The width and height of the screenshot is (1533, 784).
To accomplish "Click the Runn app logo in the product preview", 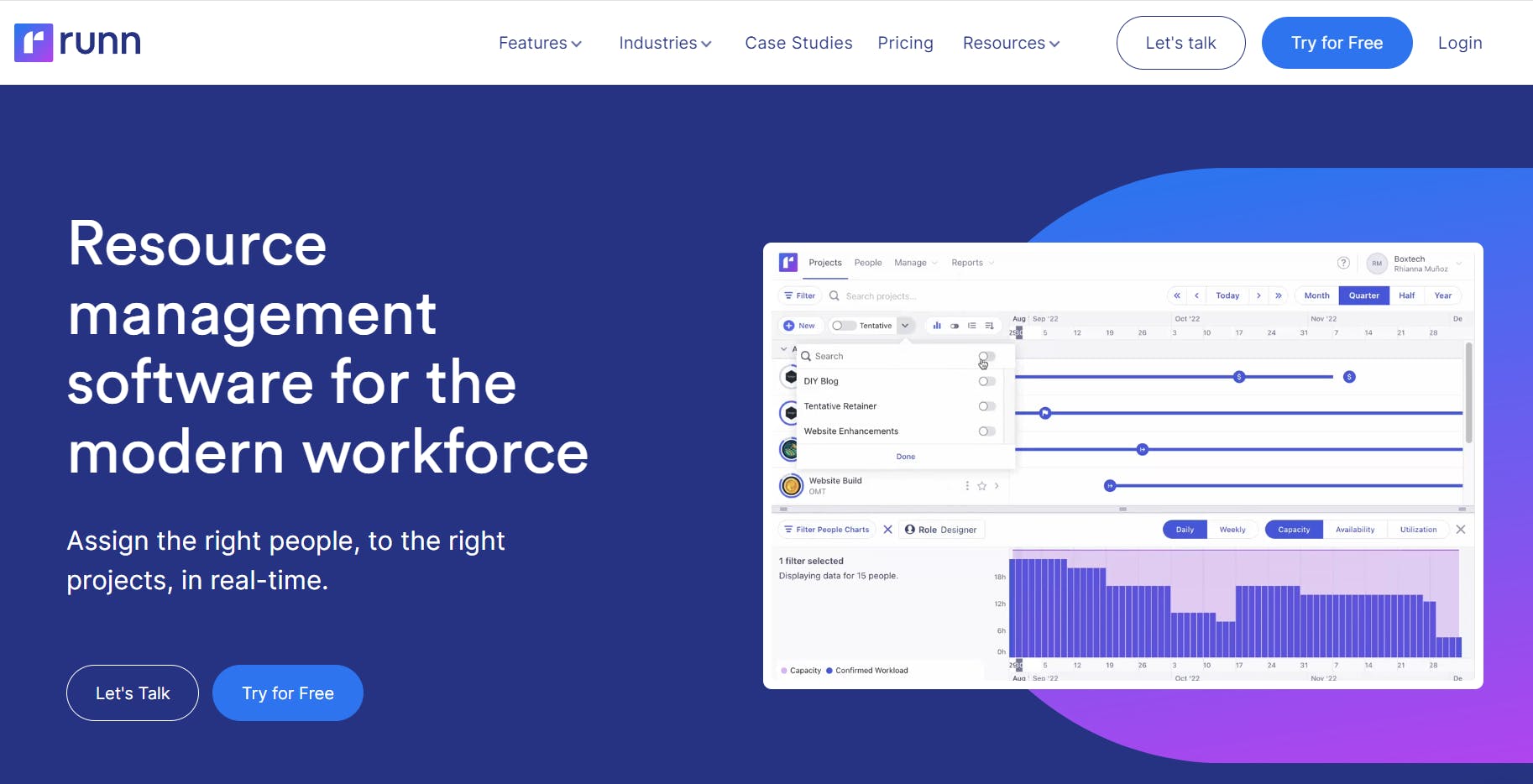I will [787, 263].
